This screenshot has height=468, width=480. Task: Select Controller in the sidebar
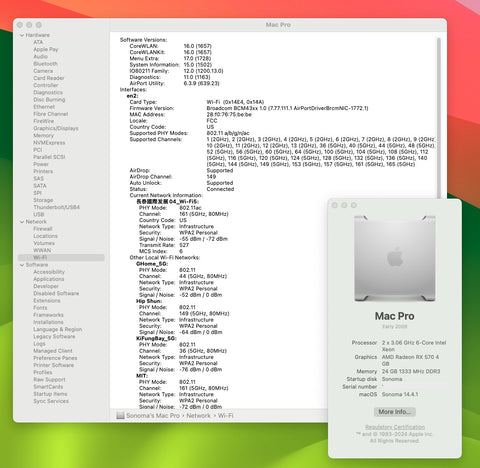(46, 85)
